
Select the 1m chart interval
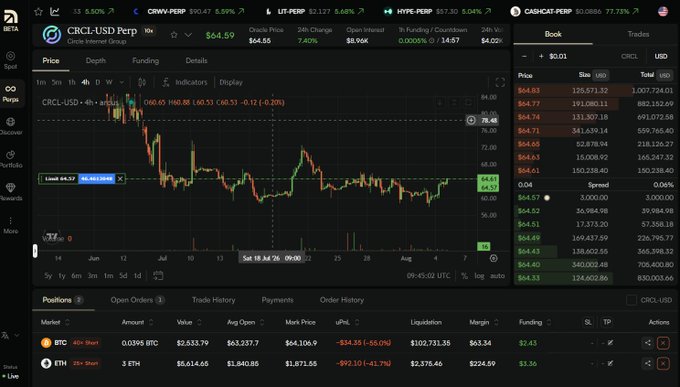pos(41,82)
